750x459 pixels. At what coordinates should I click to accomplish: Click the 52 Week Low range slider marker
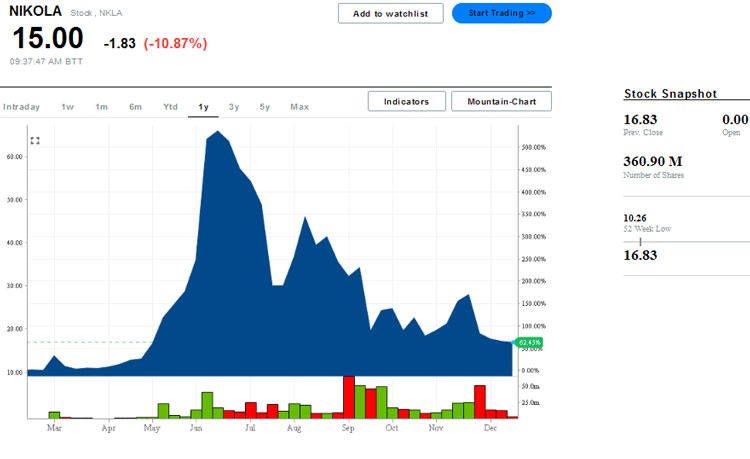pyautogui.click(x=640, y=241)
